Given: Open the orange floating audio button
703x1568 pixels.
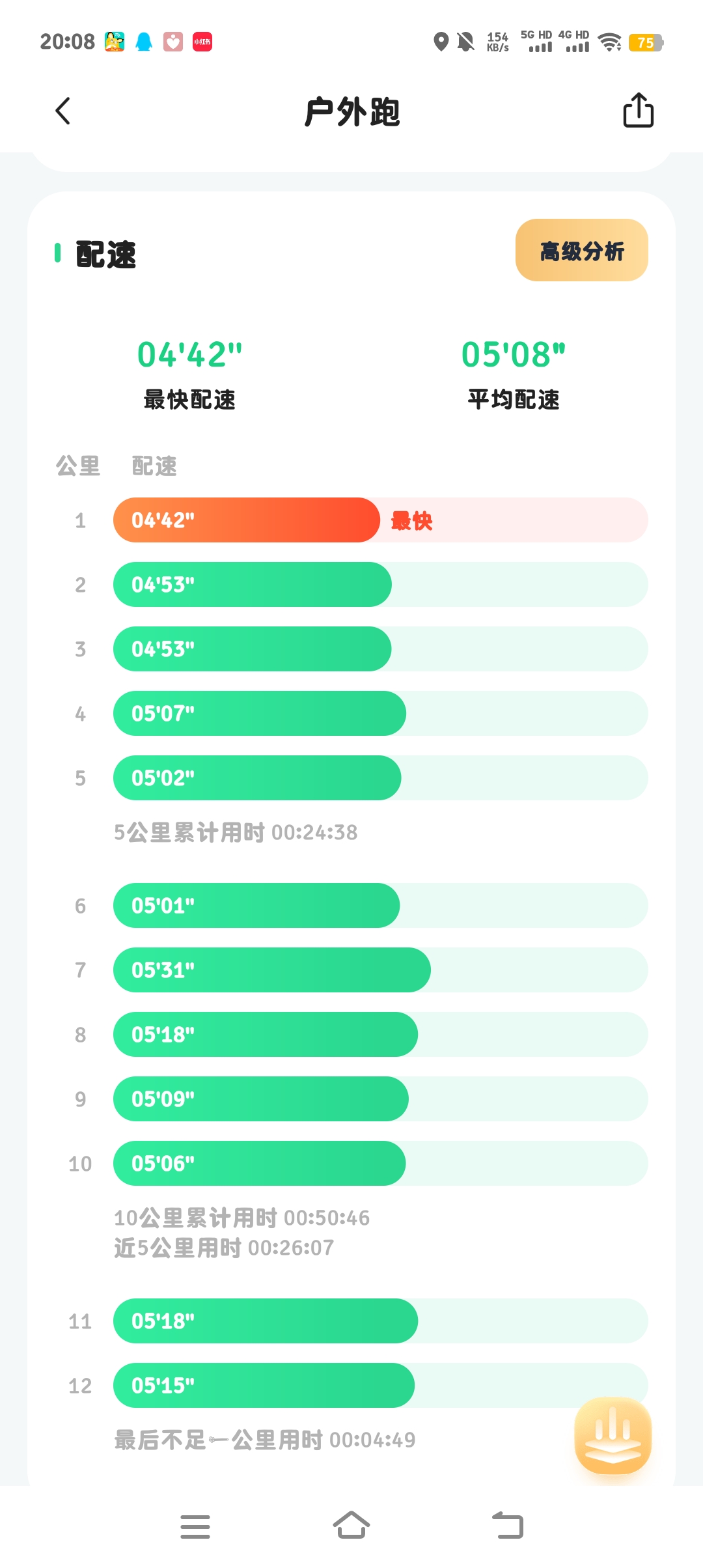Looking at the screenshot, I should click(613, 1435).
